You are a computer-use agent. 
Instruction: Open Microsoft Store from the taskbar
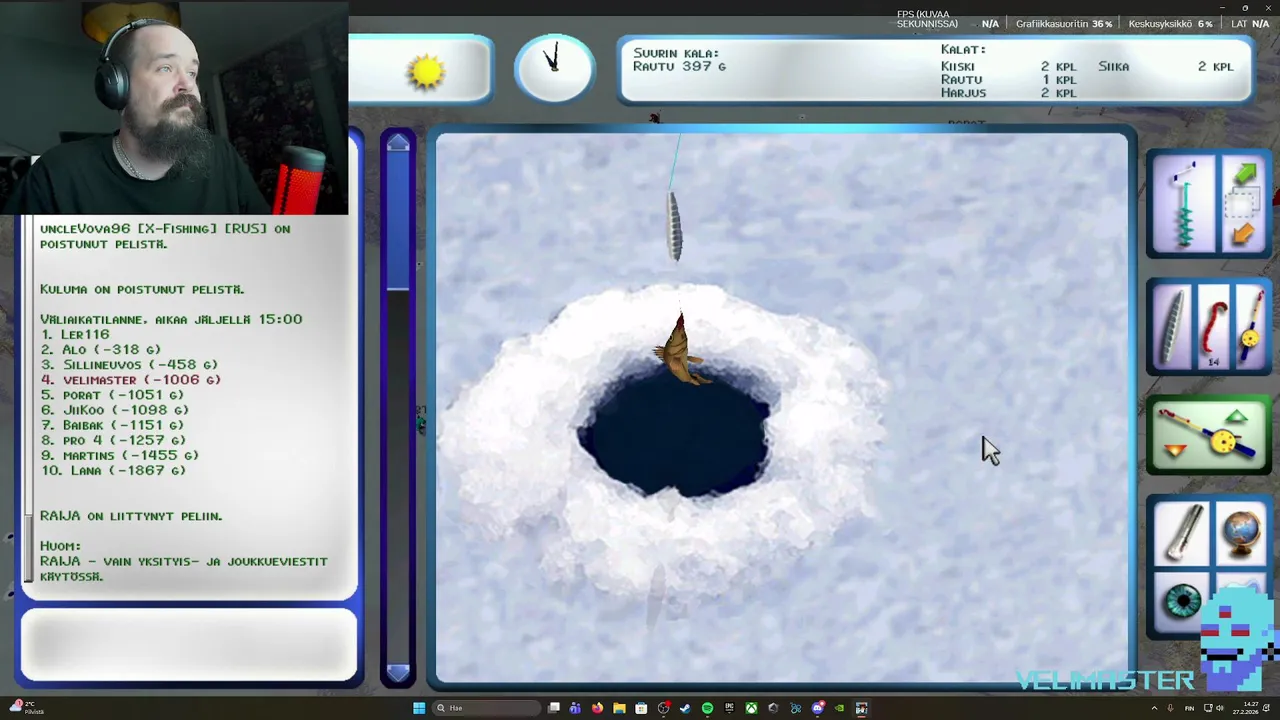[641, 708]
